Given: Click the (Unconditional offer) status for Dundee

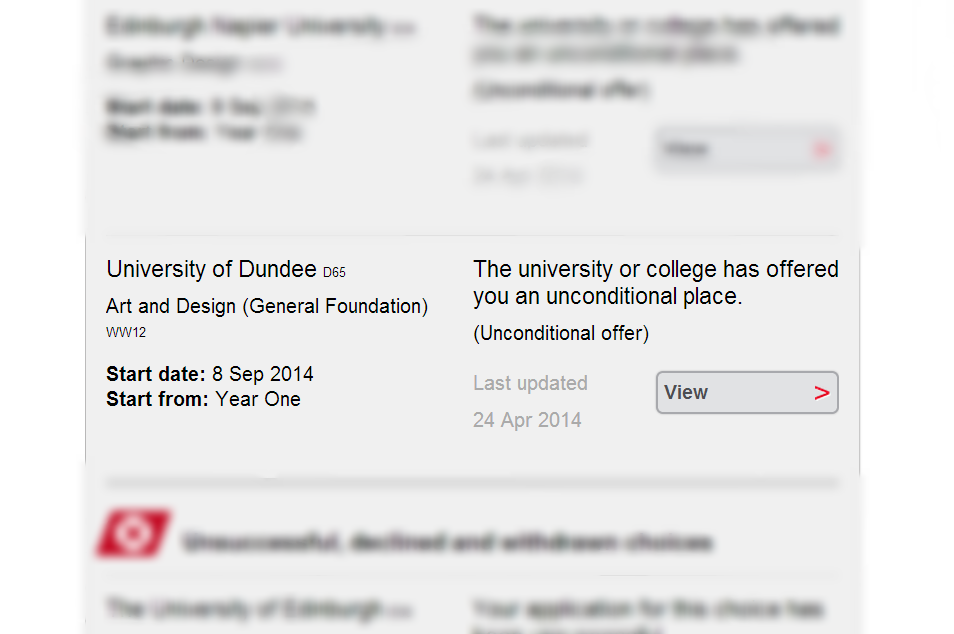Looking at the screenshot, I should 561,333.
